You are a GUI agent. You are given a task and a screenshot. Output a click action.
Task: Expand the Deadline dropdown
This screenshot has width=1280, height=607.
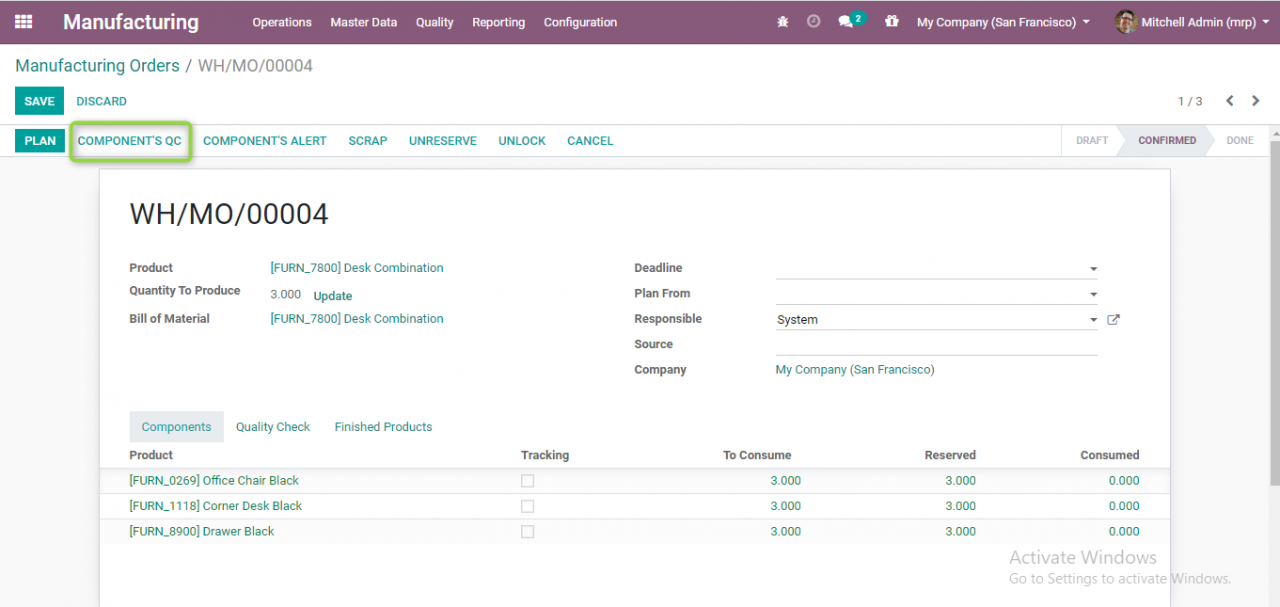click(1092, 268)
